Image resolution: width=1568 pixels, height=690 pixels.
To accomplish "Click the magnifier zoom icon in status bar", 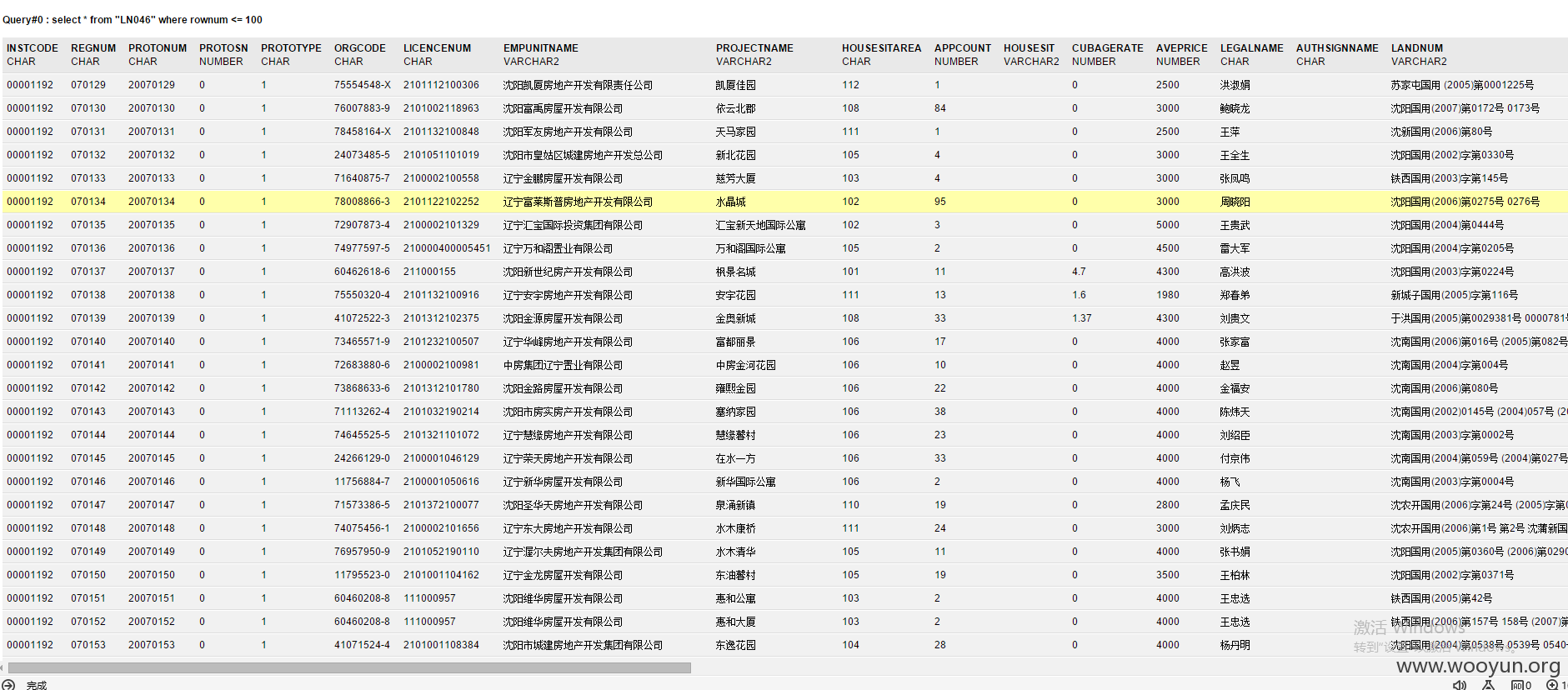I will pyautogui.click(x=1552, y=684).
